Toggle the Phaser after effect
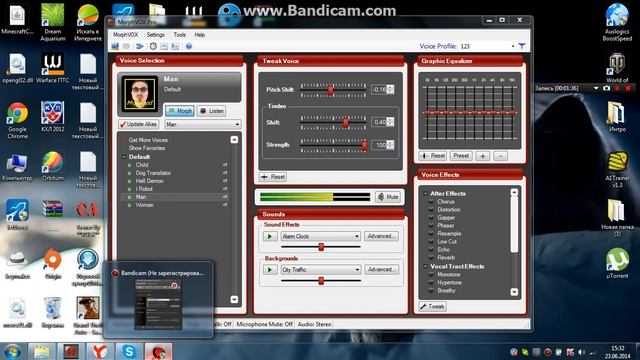This screenshot has width=640, height=360. 431,225
